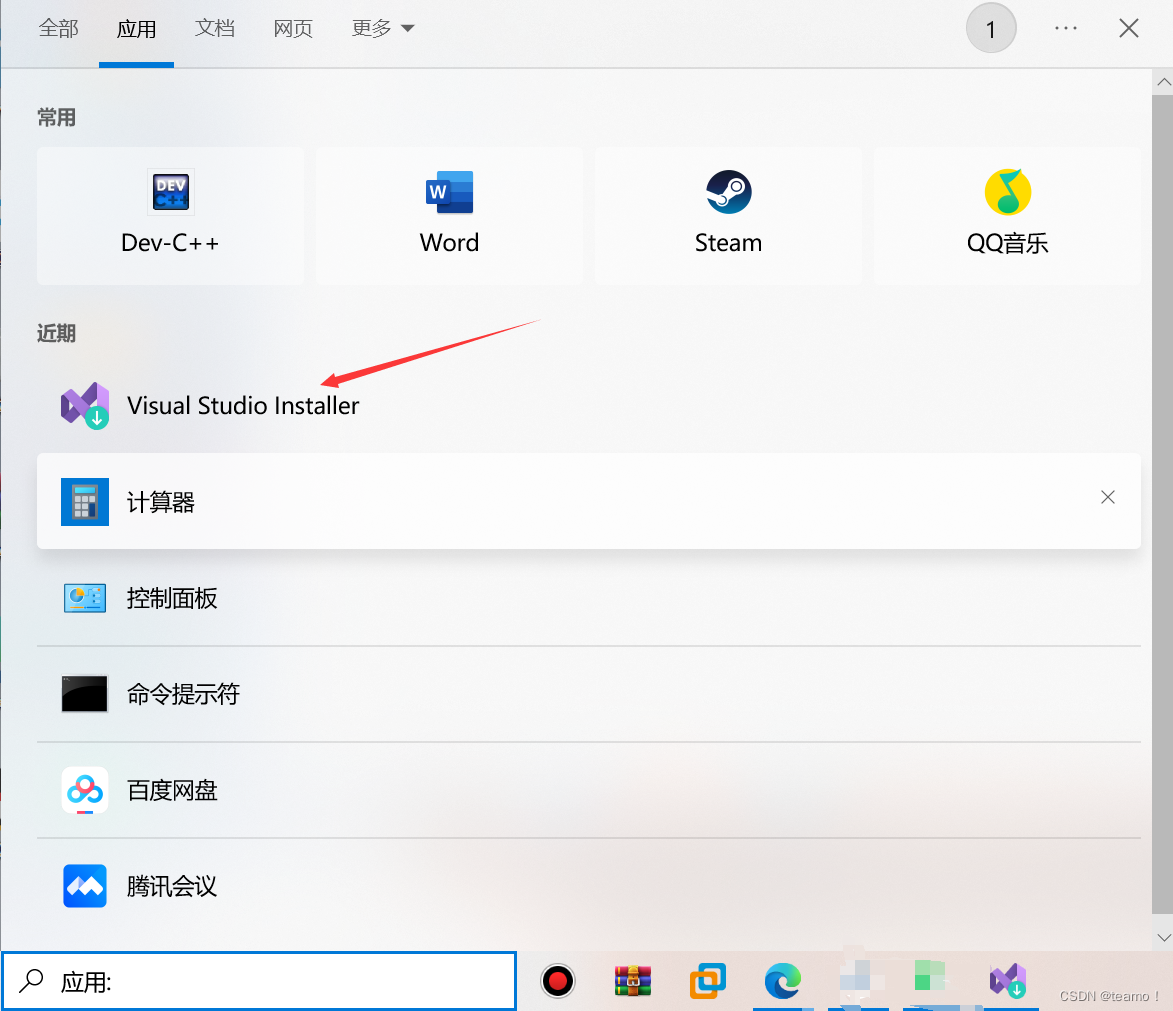
Task: Open Visual Studio Installer from the taskbar
Action: [1008, 981]
